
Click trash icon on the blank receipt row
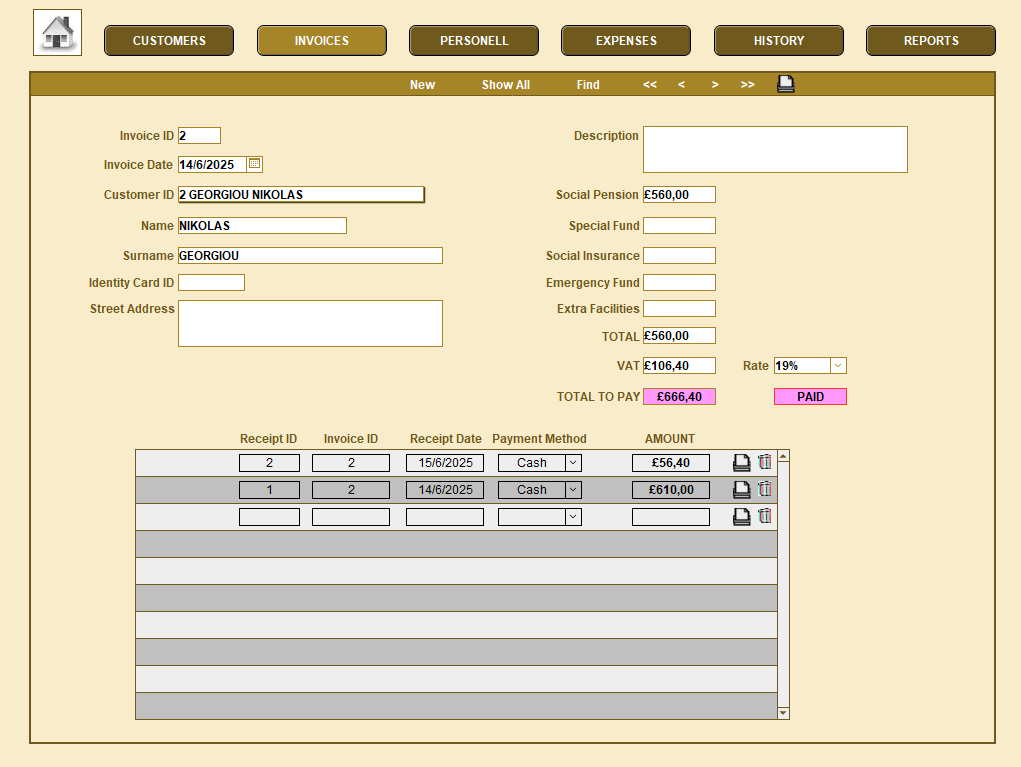point(765,516)
